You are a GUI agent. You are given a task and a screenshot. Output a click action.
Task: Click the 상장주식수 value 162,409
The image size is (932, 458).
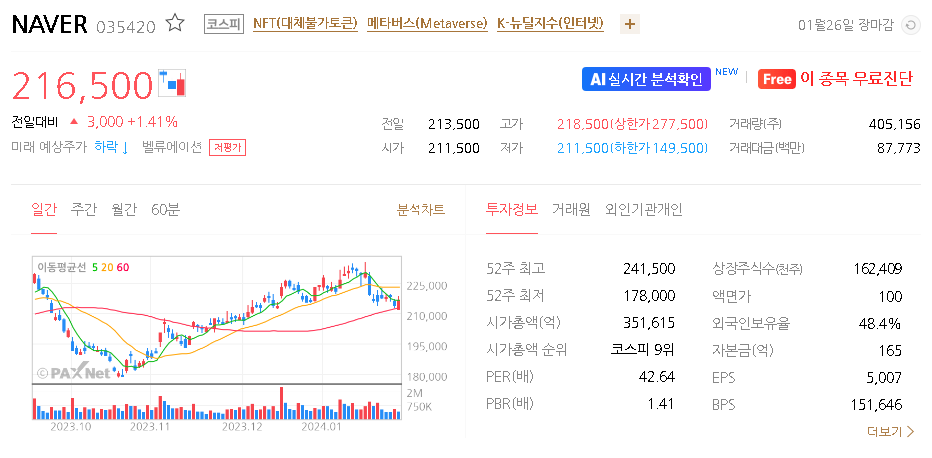pyautogui.click(x=876, y=269)
